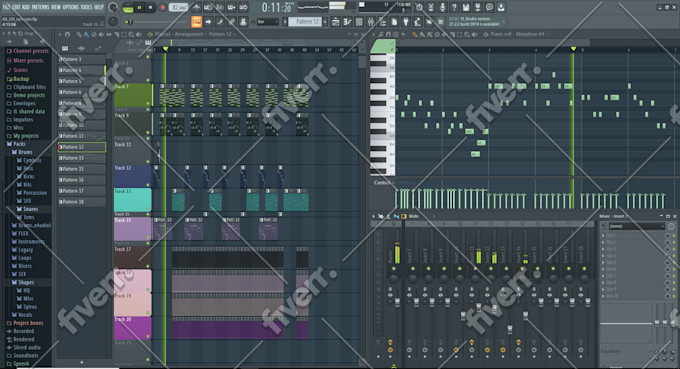Open the (none) mixer preset dropdown
The width and height of the screenshot is (680, 369).
point(636,226)
